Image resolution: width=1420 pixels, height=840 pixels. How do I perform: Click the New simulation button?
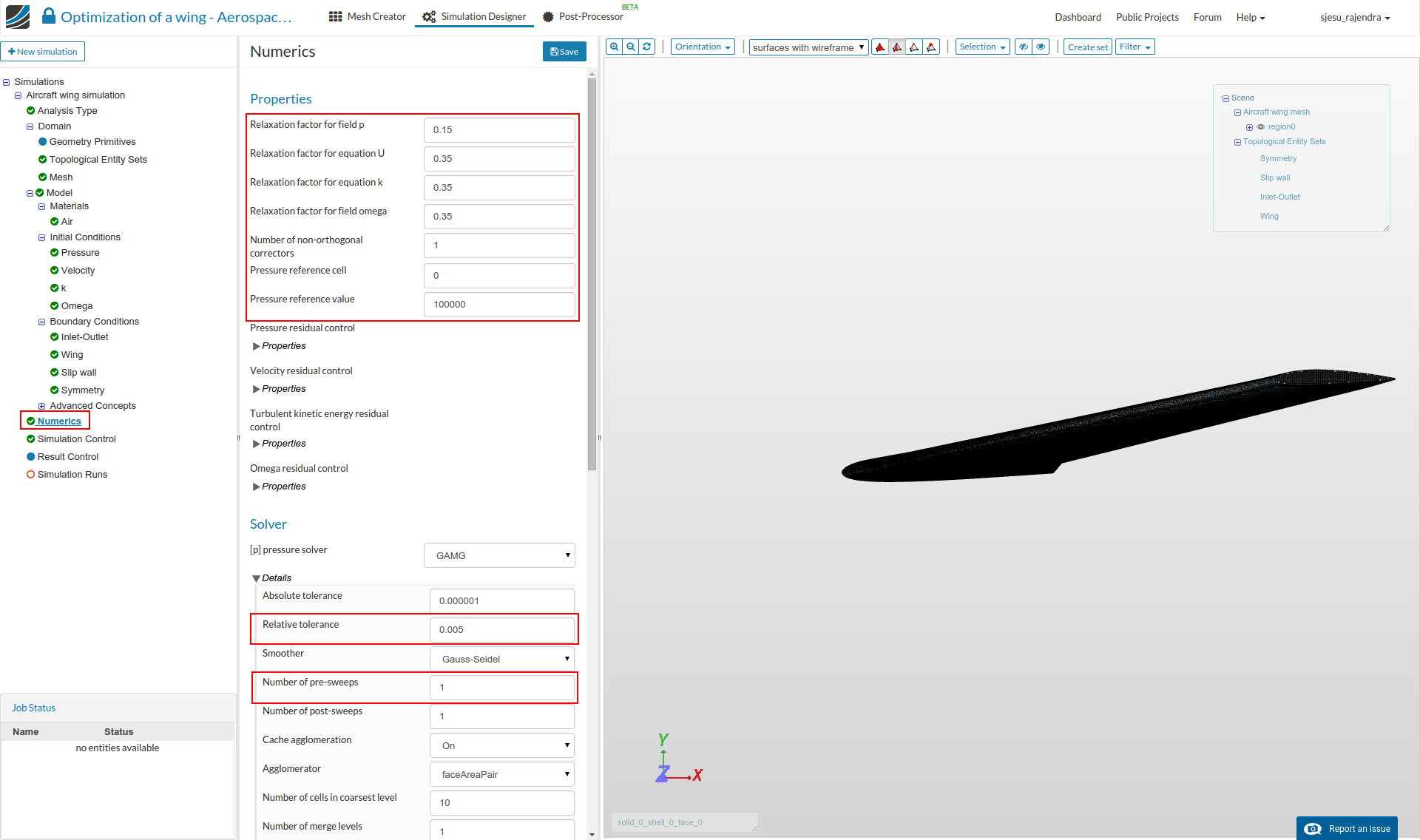coord(43,52)
